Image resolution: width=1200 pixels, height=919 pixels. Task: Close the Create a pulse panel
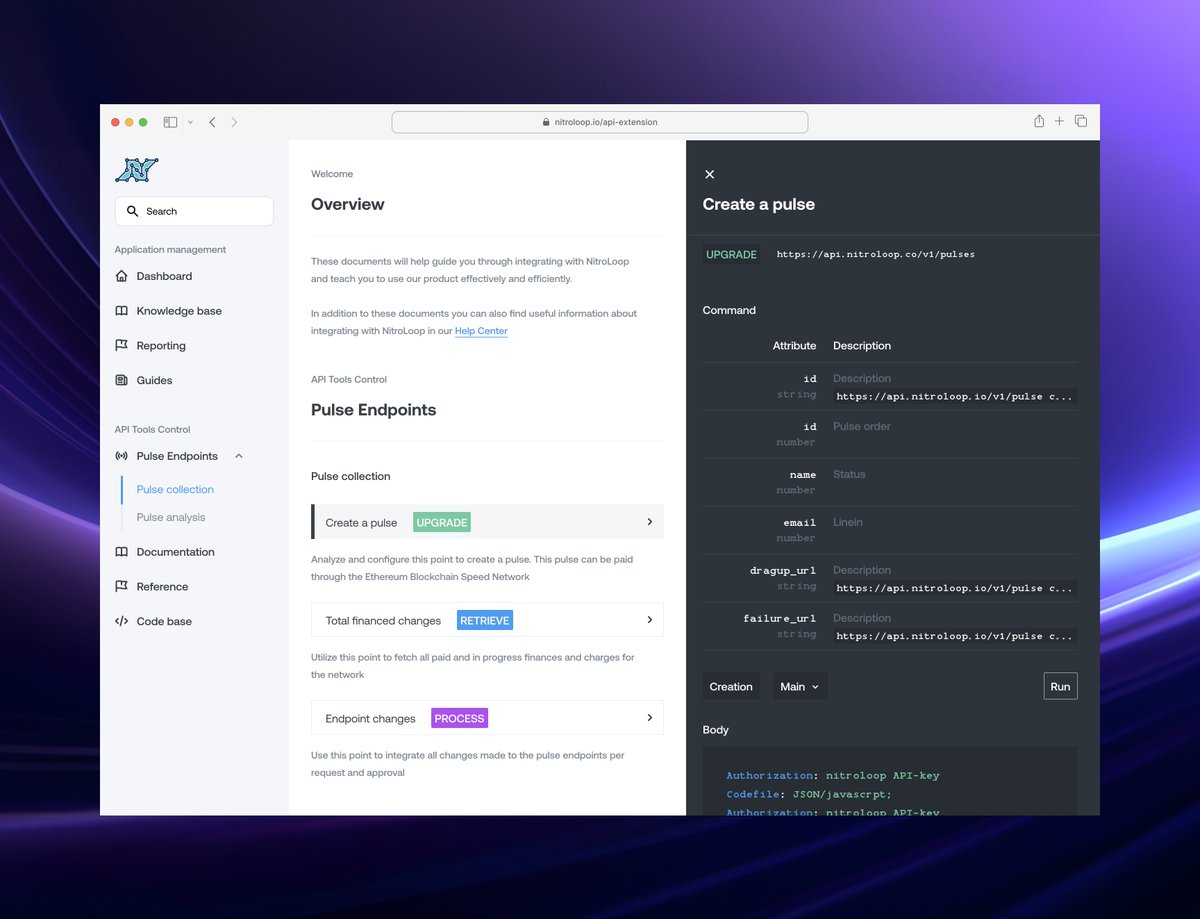[x=709, y=174]
